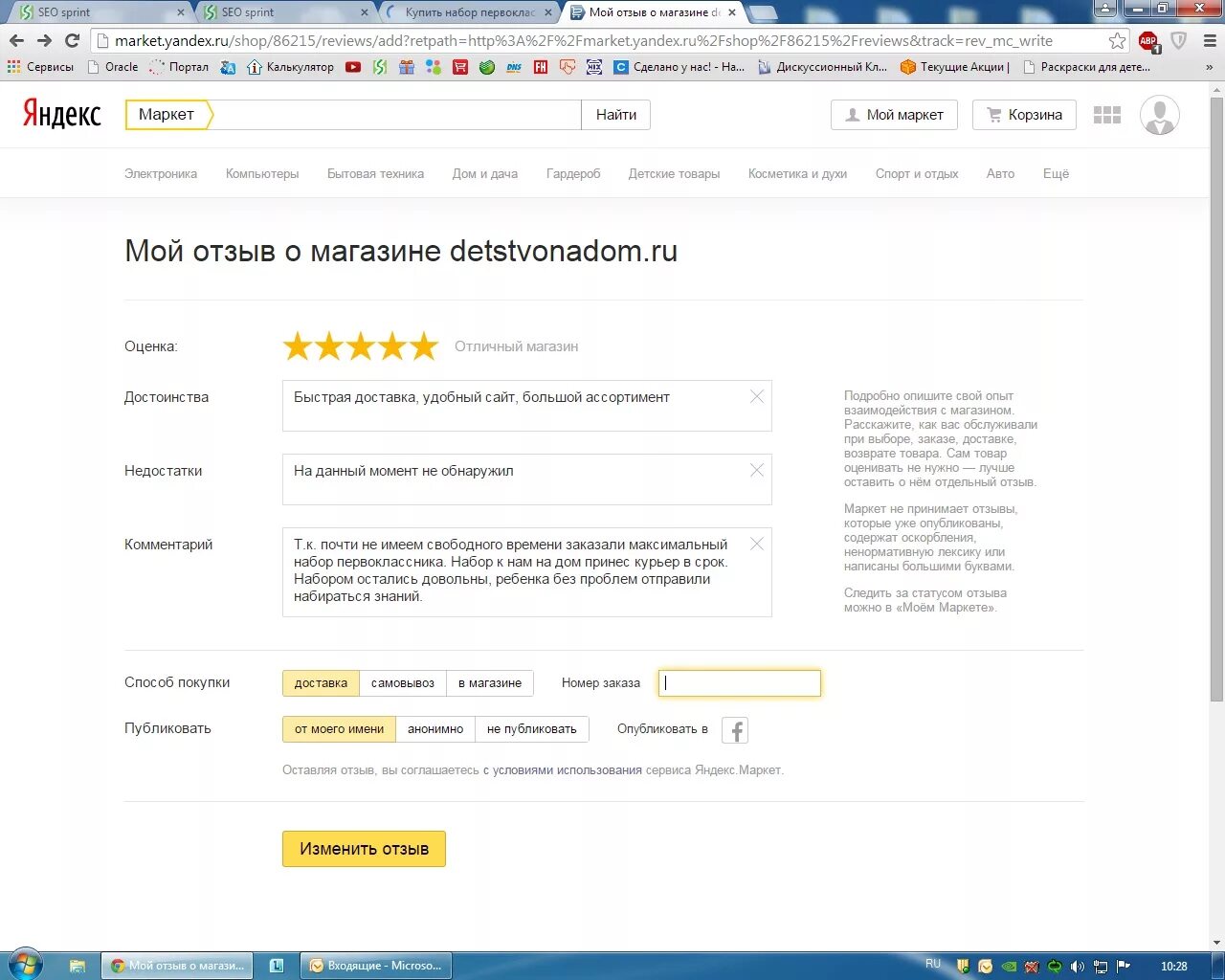Click into the Комментарий text area

(x=526, y=572)
